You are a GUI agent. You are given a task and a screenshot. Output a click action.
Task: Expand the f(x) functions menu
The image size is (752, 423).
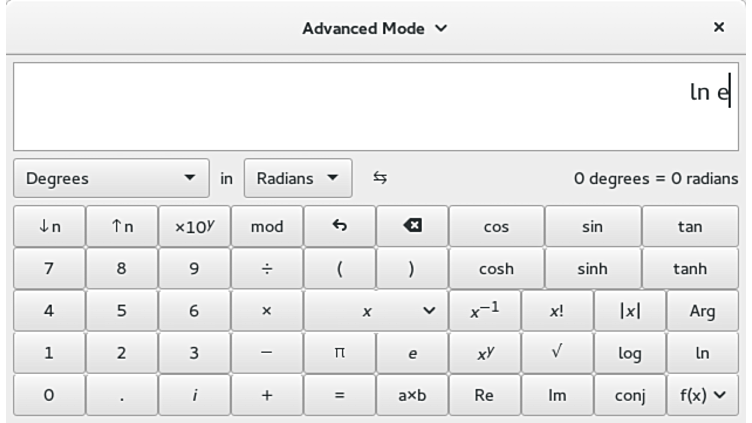702,395
